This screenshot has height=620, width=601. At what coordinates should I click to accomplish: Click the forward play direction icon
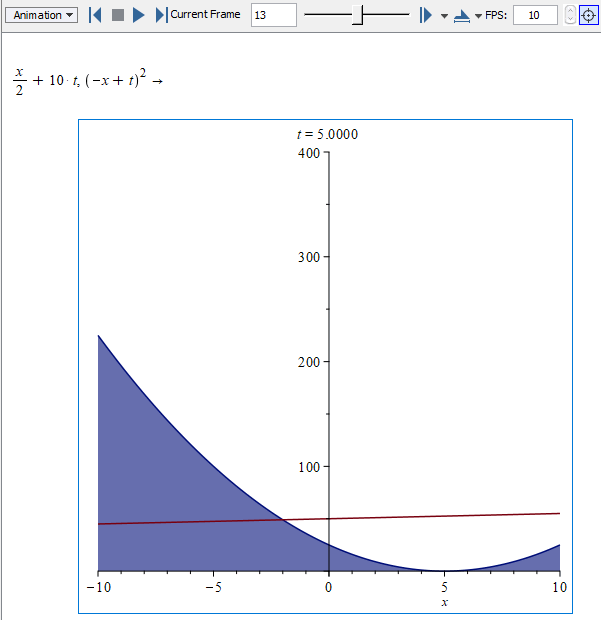(x=425, y=15)
